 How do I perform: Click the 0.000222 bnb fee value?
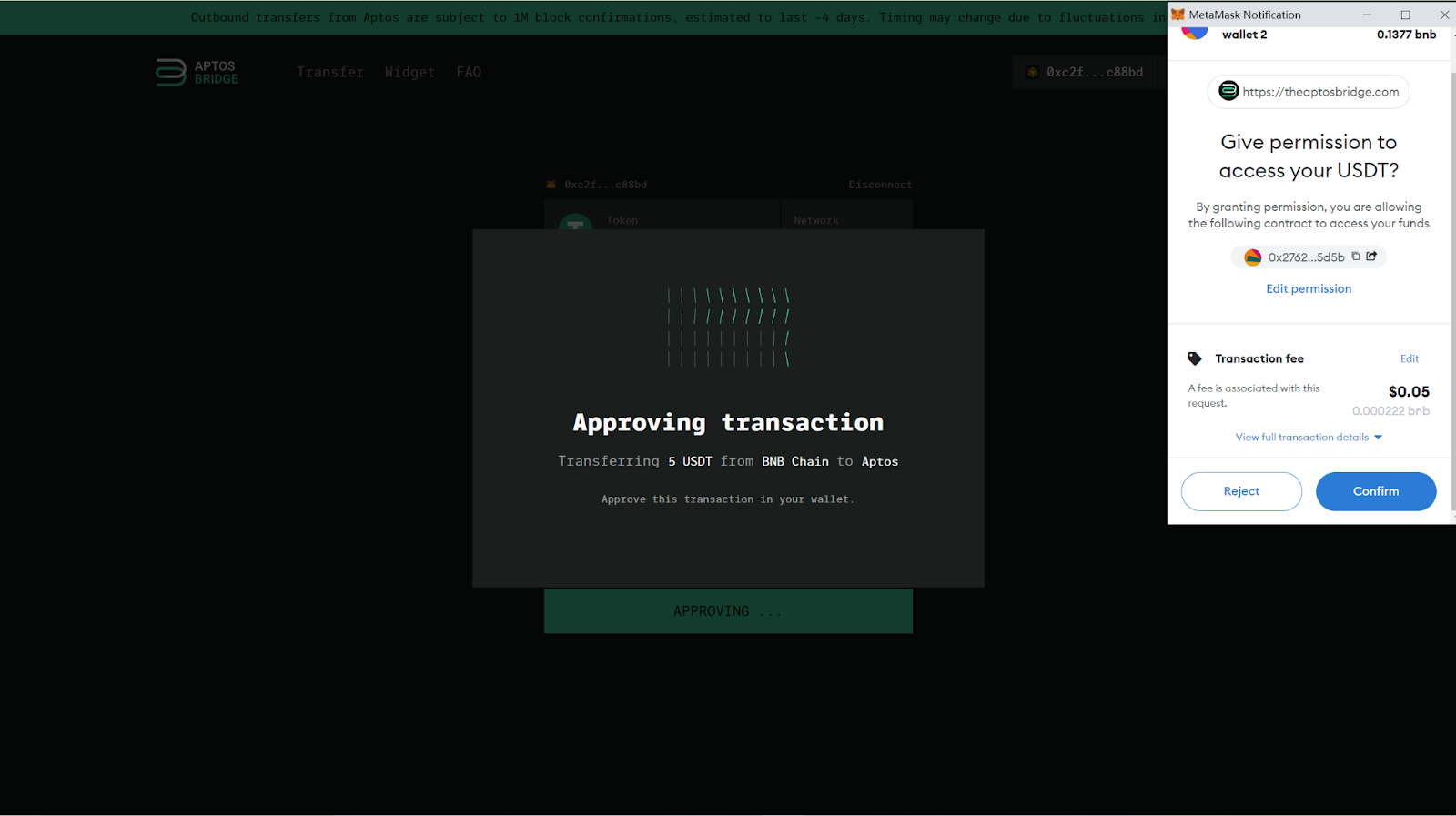[x=1390, y=411]
